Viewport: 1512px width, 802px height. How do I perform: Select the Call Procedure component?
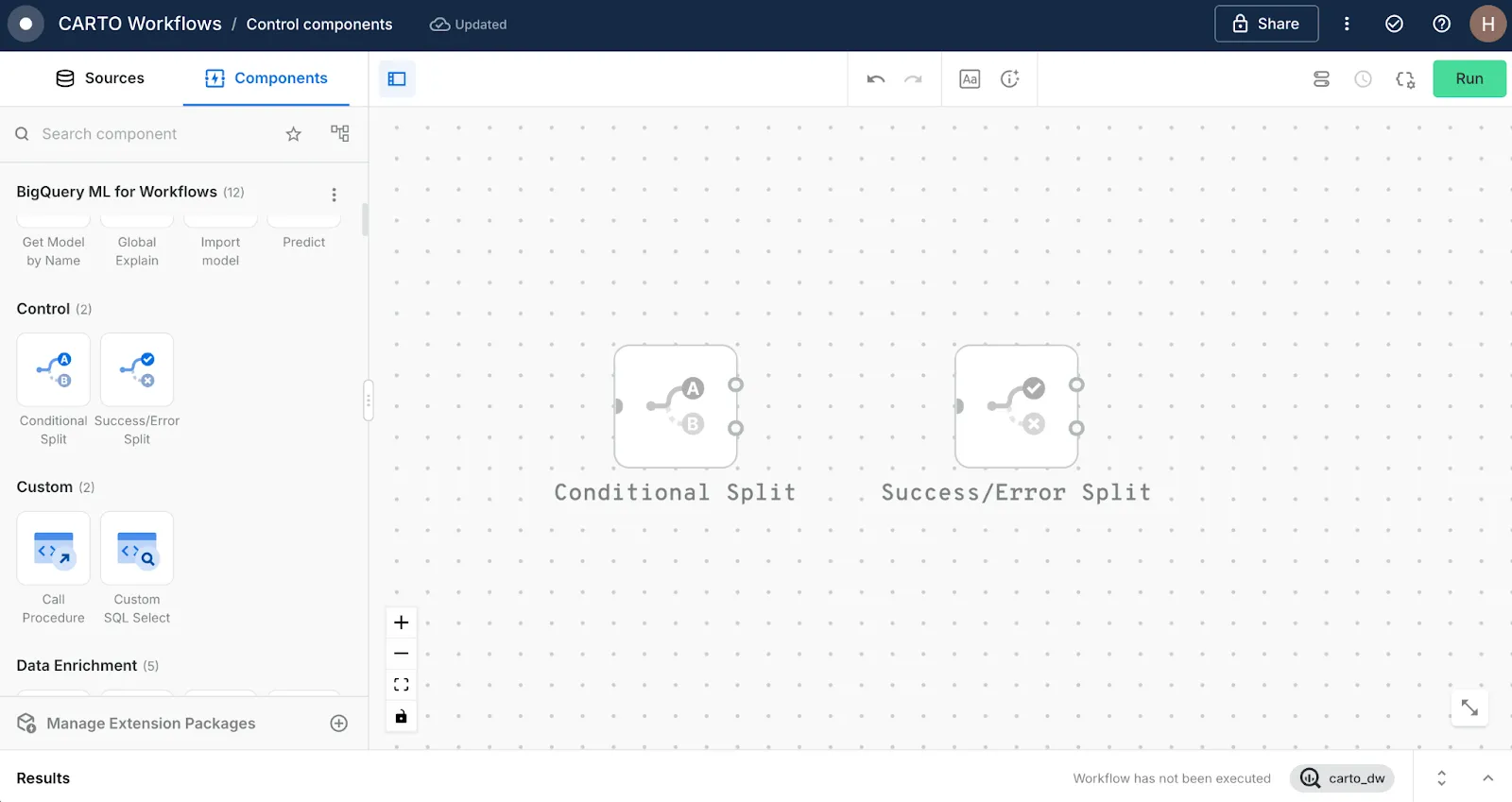pos(53,548)
